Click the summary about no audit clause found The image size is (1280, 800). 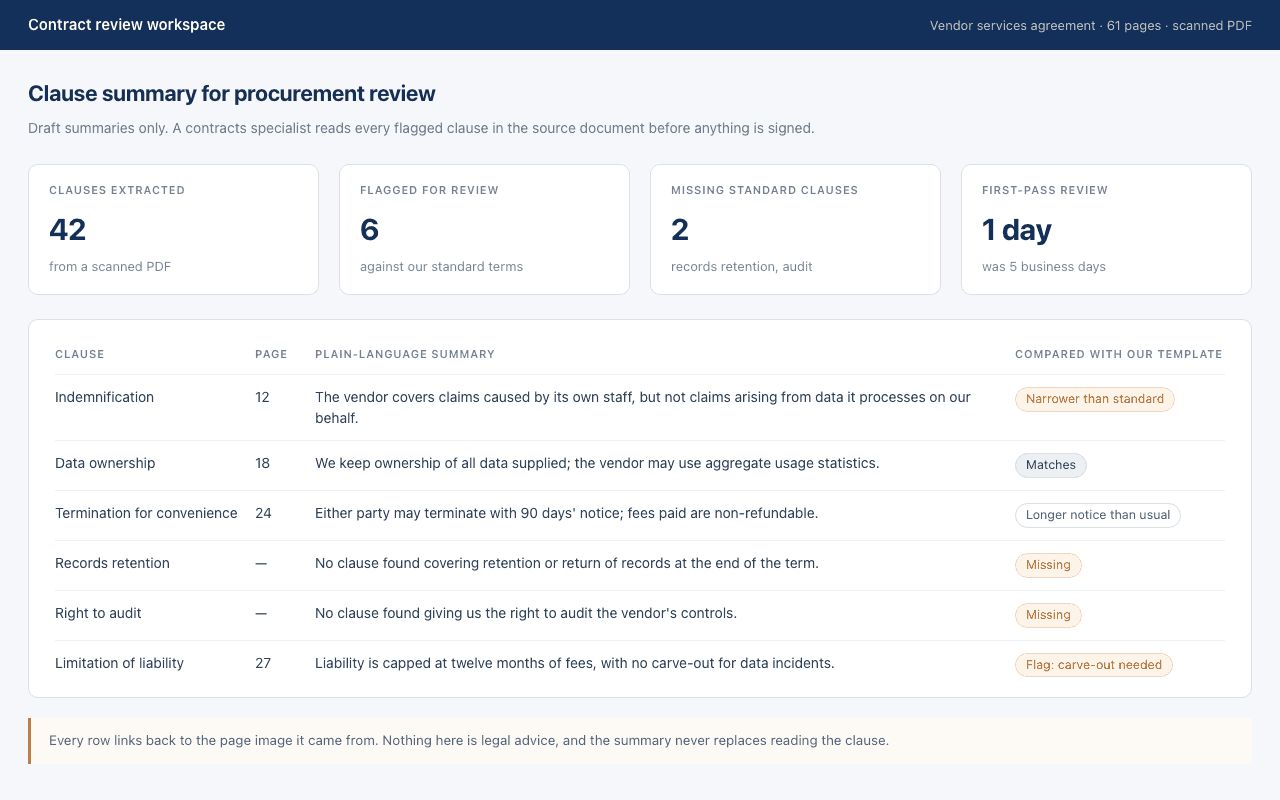[x=526, y=613]
